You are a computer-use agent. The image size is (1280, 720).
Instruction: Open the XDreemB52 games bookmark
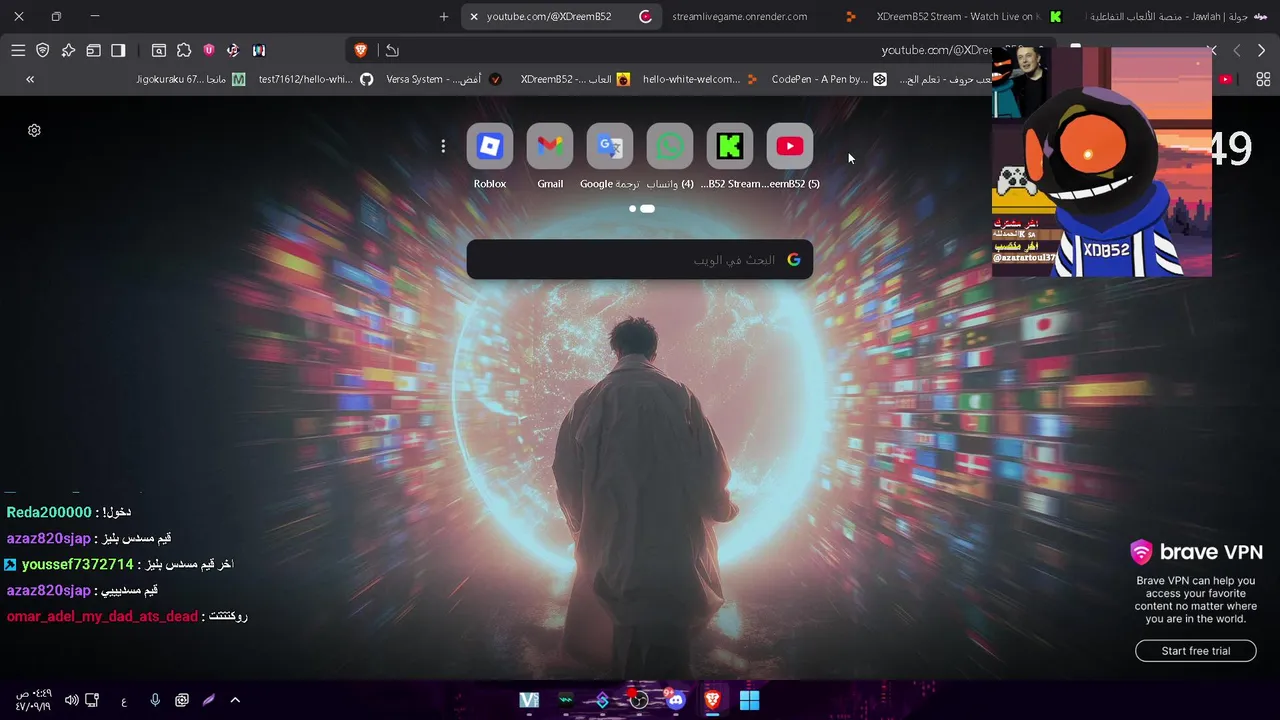coord(575,79)
